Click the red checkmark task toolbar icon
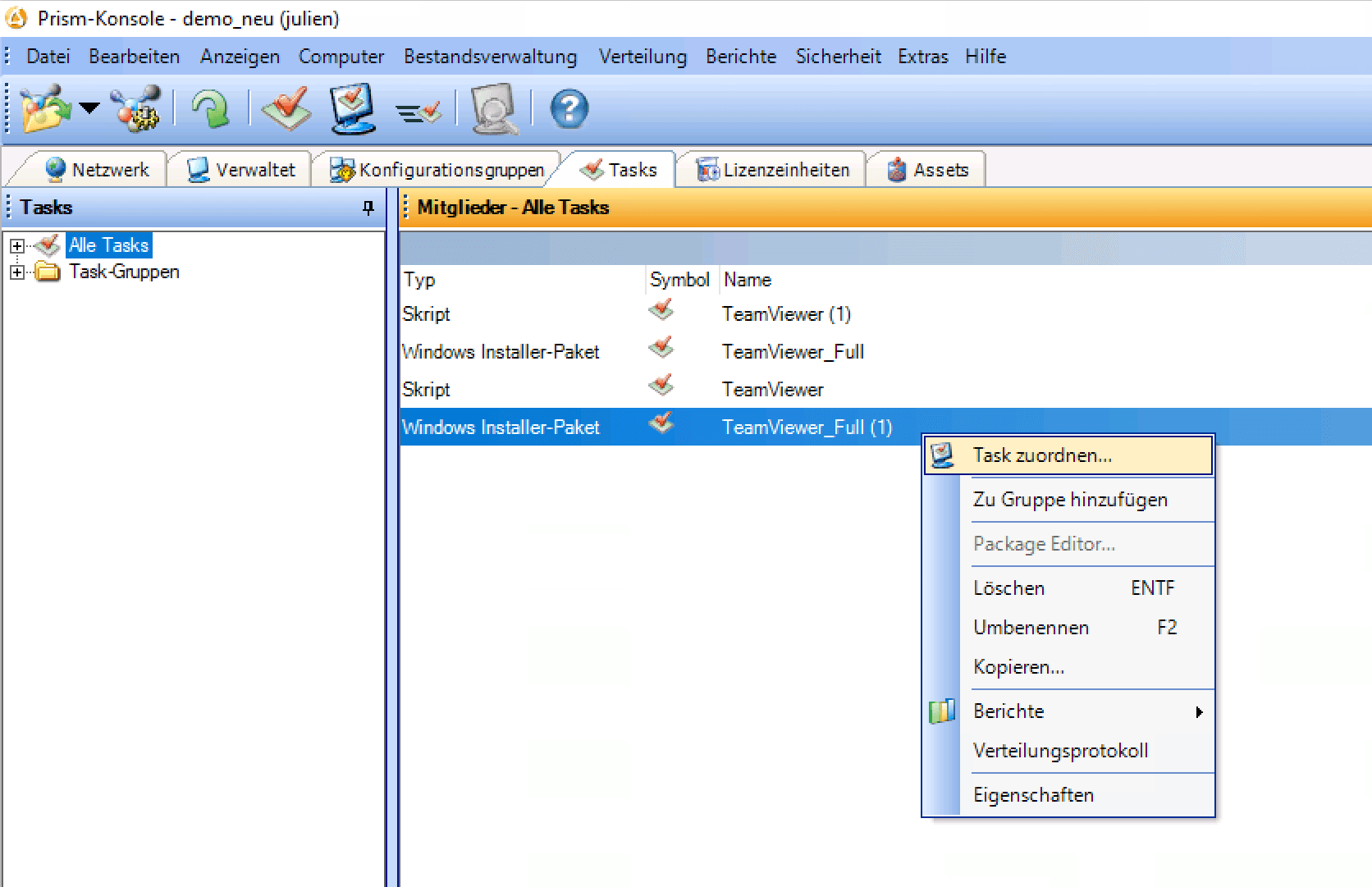The height and width of the screenshot is (887, 1372). (286, 109)
